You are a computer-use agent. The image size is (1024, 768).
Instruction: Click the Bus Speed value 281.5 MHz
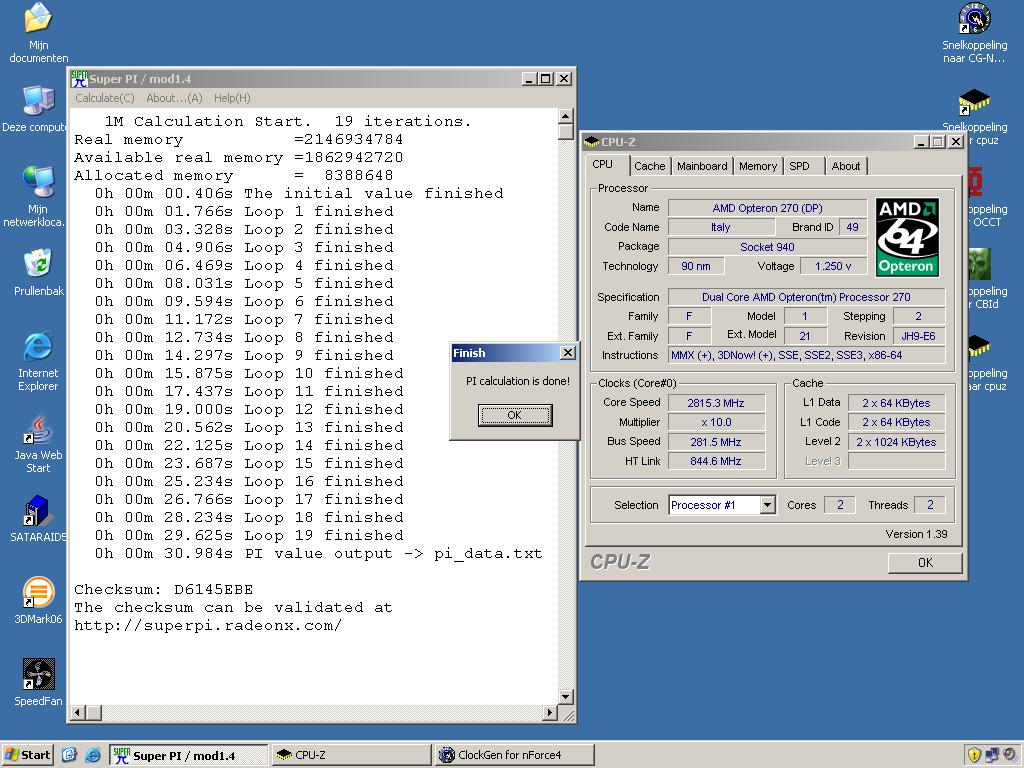pos(716,442)
